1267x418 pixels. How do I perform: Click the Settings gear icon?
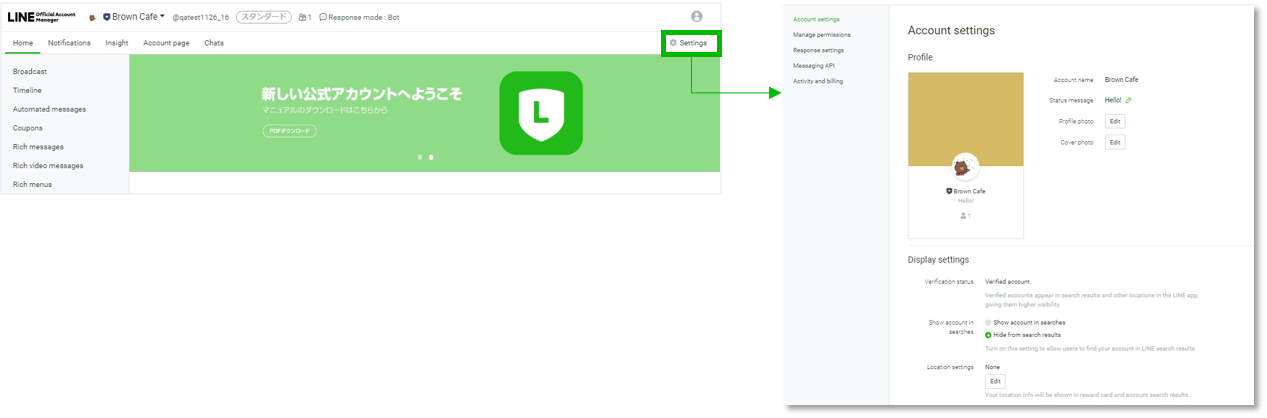tap(673, 43)
